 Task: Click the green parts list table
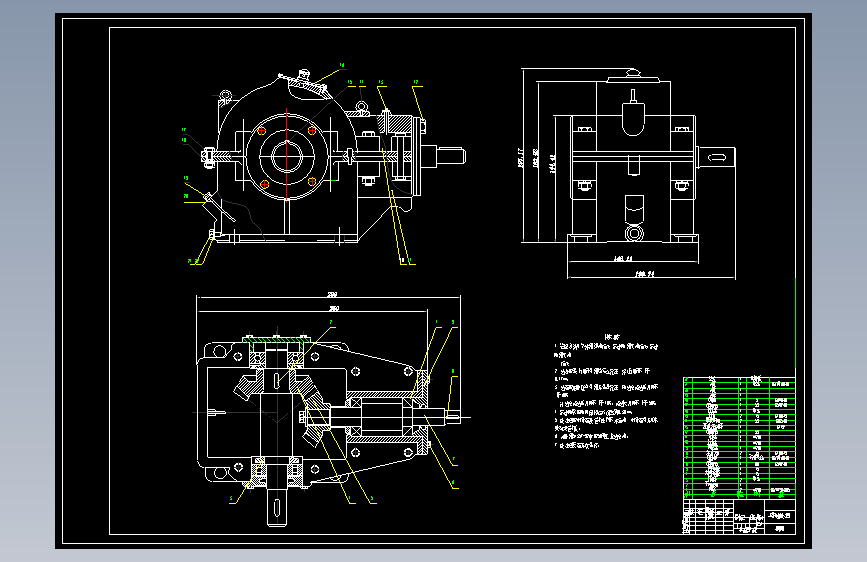(x=740, y=437)
